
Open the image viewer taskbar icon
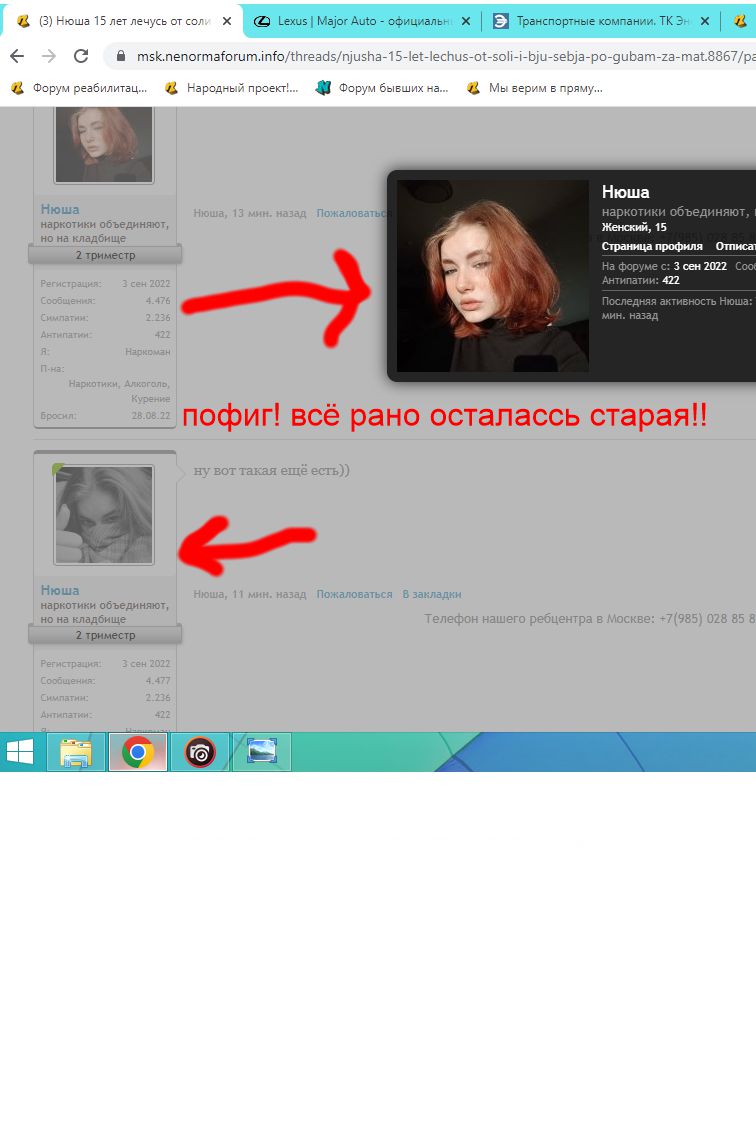261,752
